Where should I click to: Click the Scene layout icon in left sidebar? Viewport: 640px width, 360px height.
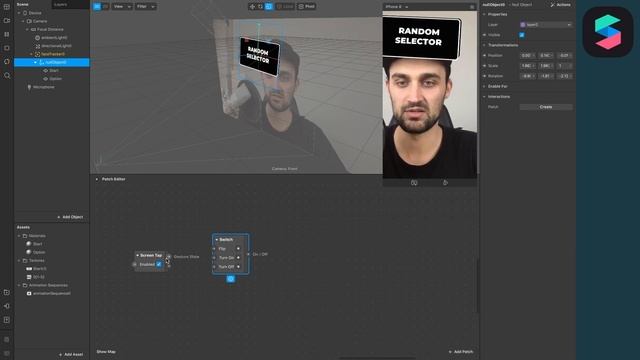[x=7, y=7]
